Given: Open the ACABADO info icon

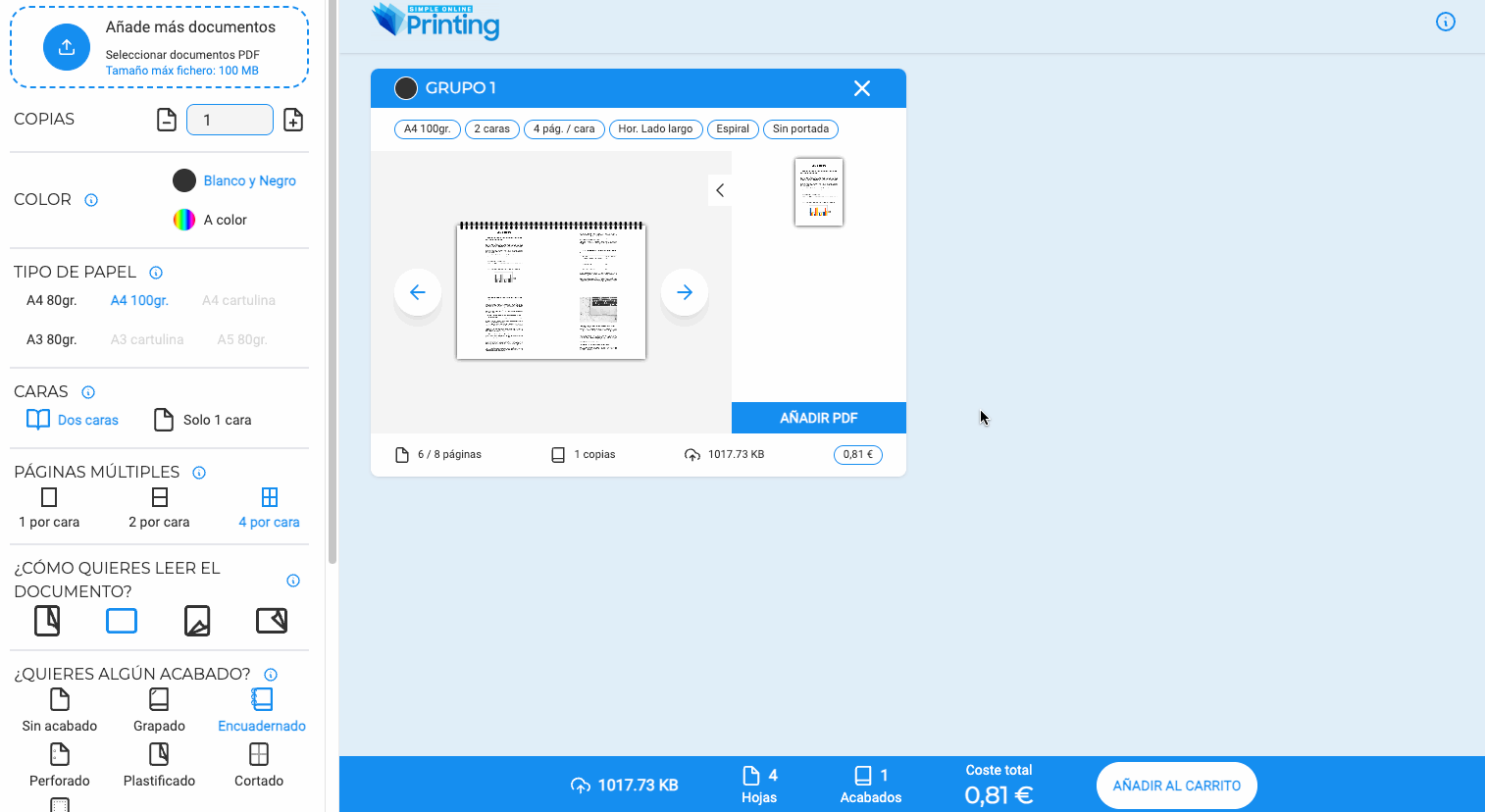Looking at the screenshot, I should [x=271, y=675].
